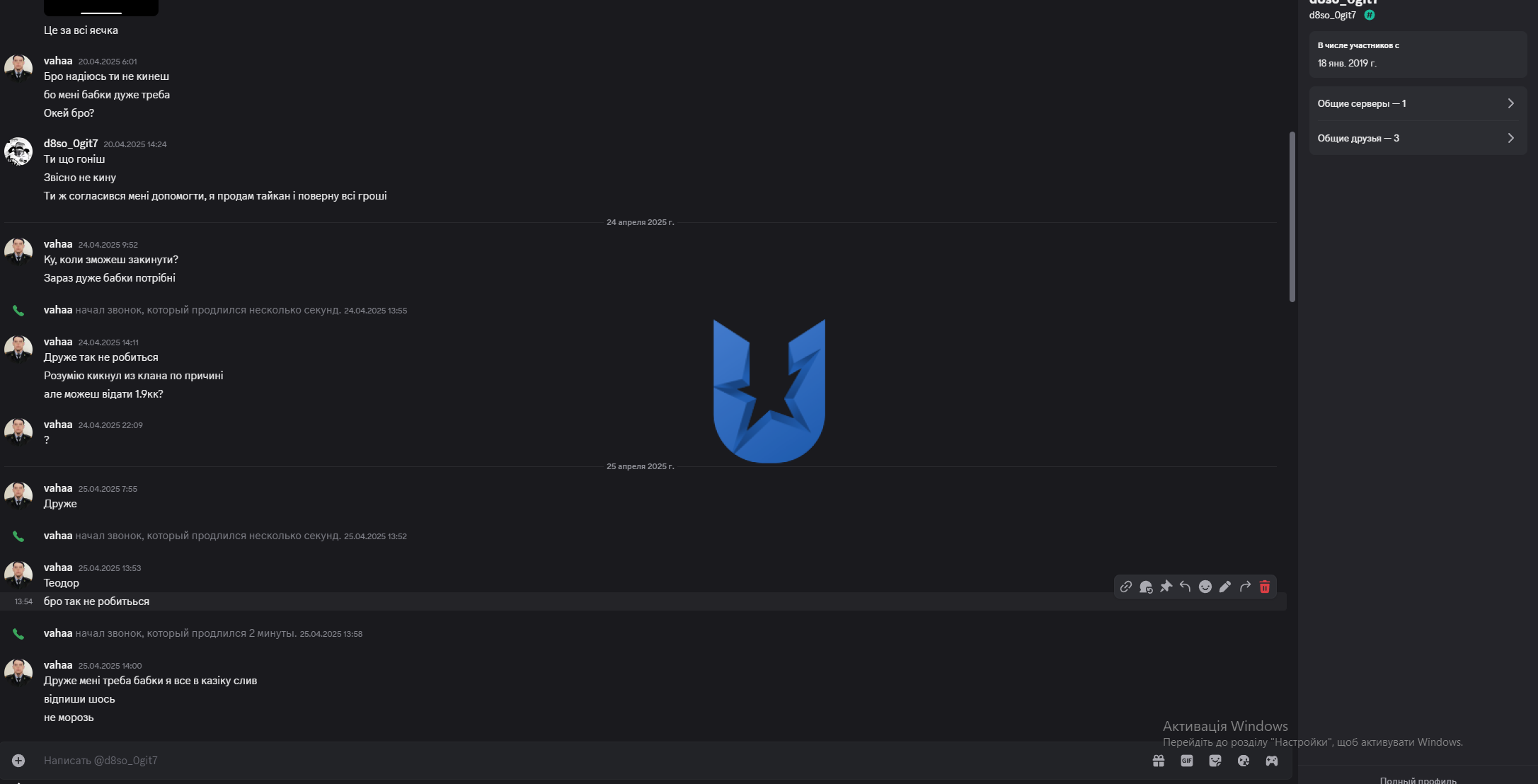Click chevron next to Общие друзья

pyautogui.click(x=1511, y=138)
